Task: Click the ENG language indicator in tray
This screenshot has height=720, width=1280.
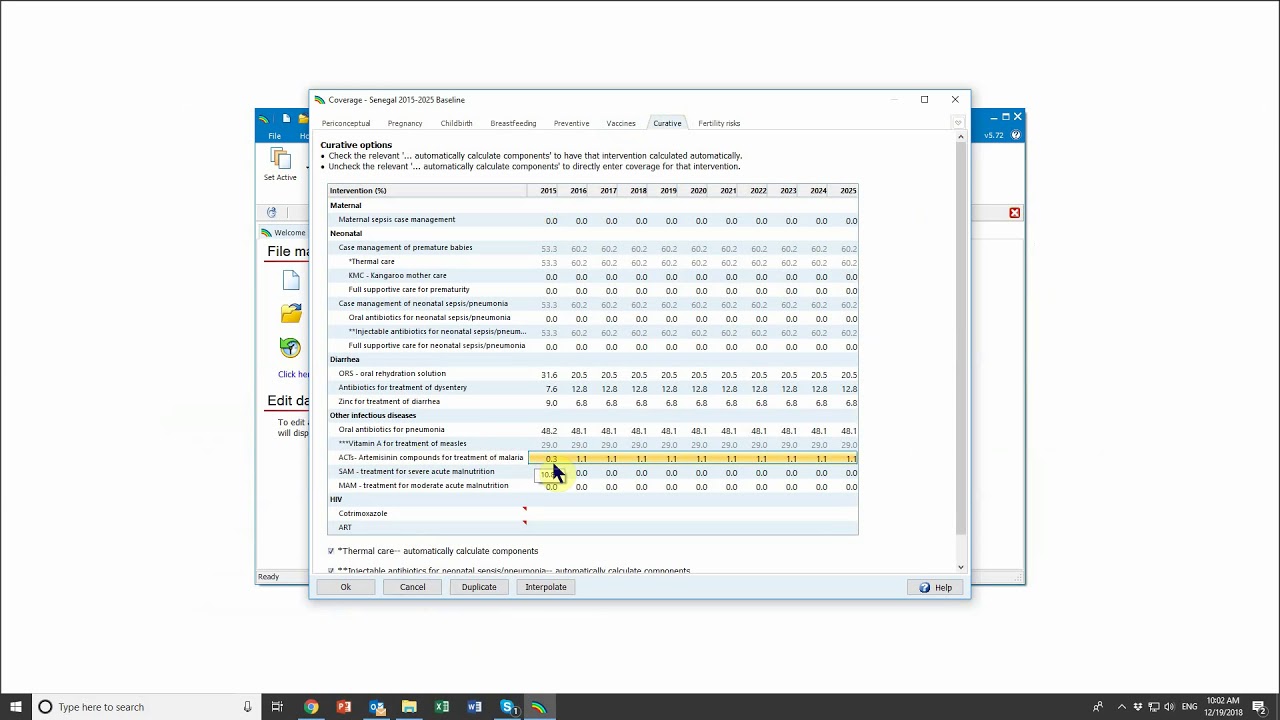Action: (x=1189, y=707)
